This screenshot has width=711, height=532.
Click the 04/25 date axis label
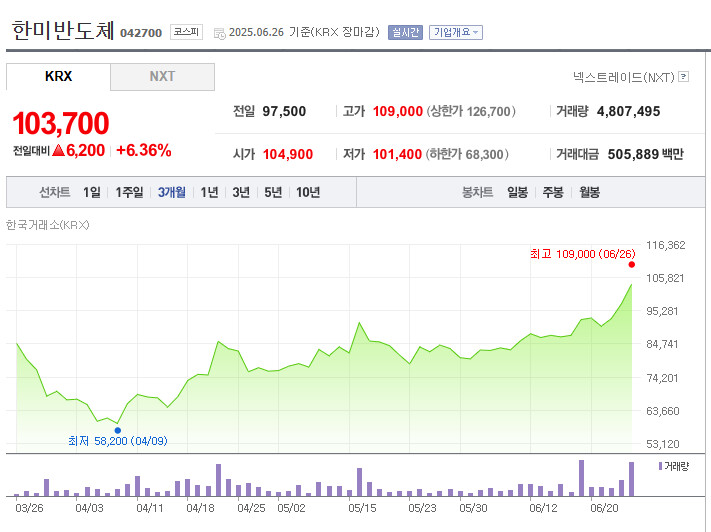pos(252,508)
